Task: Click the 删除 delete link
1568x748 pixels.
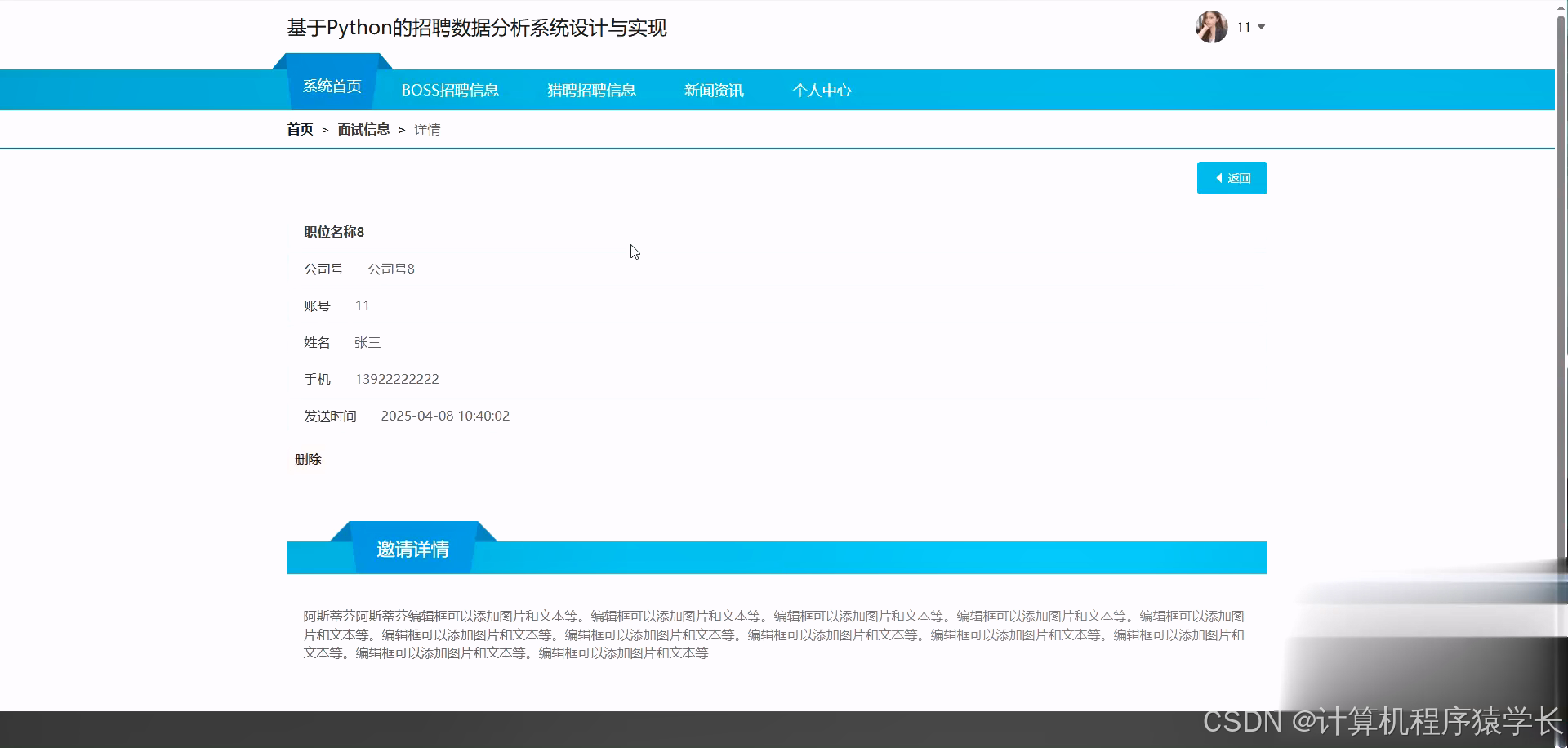Action: pos(308,459)
